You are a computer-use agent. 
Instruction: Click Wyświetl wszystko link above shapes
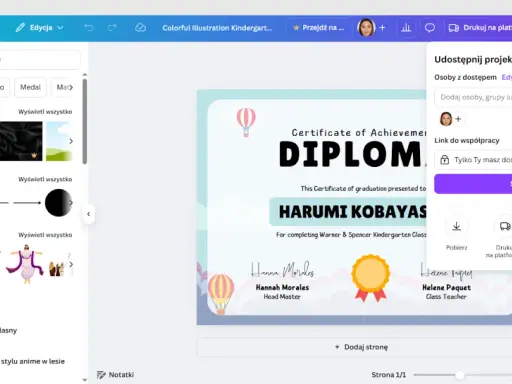(45, 179)
